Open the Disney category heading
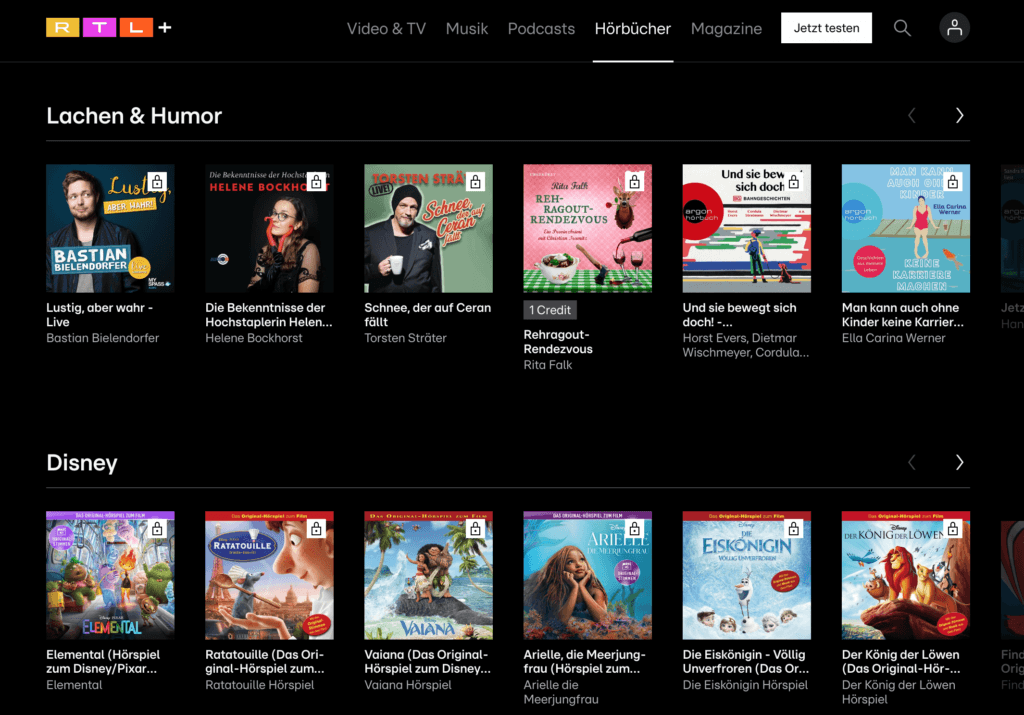 click(x=82, y=462)
